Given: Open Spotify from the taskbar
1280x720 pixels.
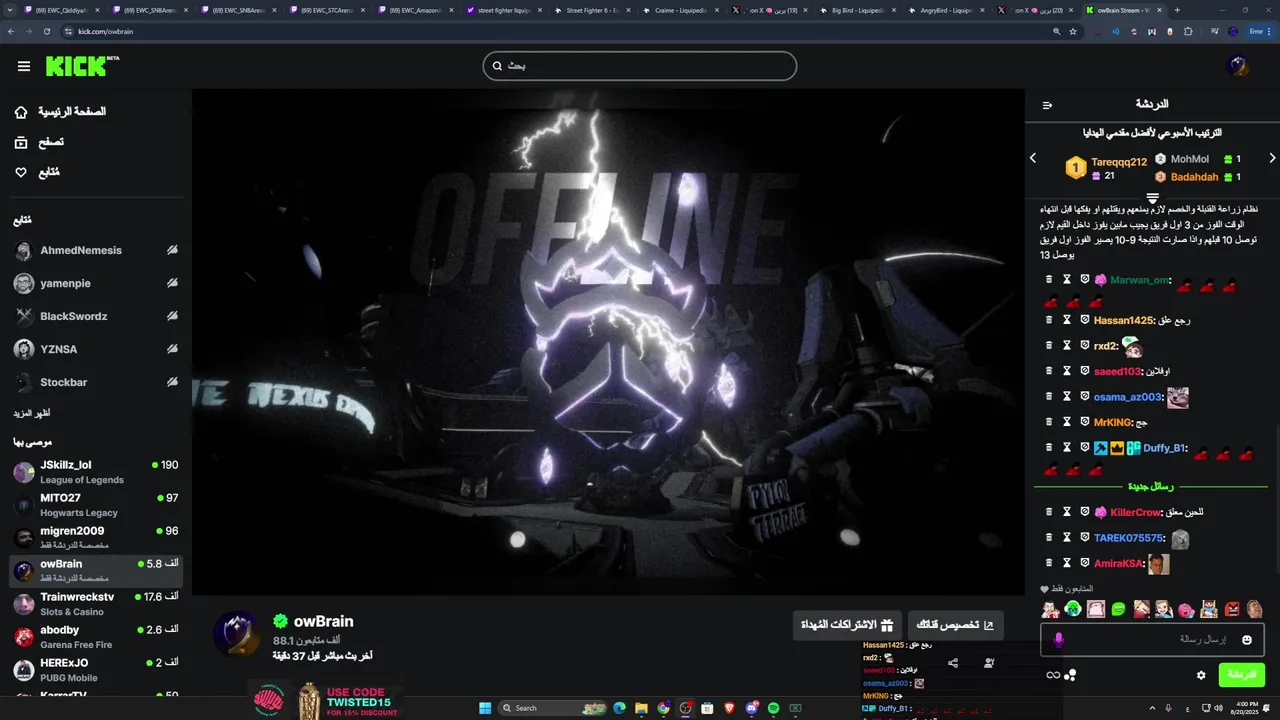Looking at the screenshot, I should pyautogui.click(x=773, y=708).
